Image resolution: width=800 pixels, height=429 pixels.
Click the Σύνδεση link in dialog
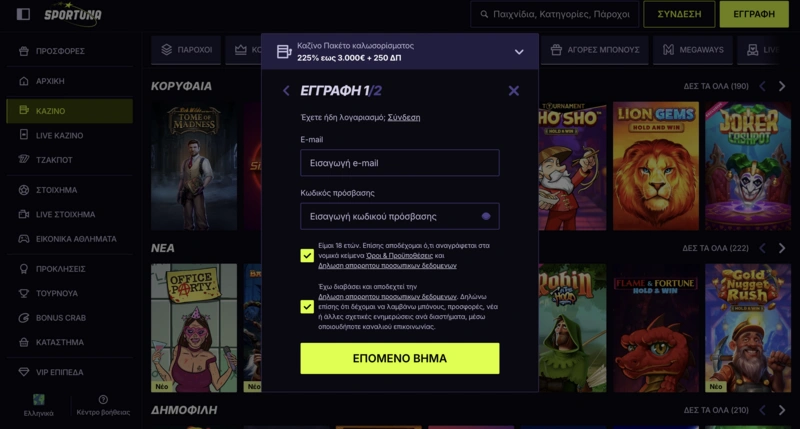[x=404, y=117]
